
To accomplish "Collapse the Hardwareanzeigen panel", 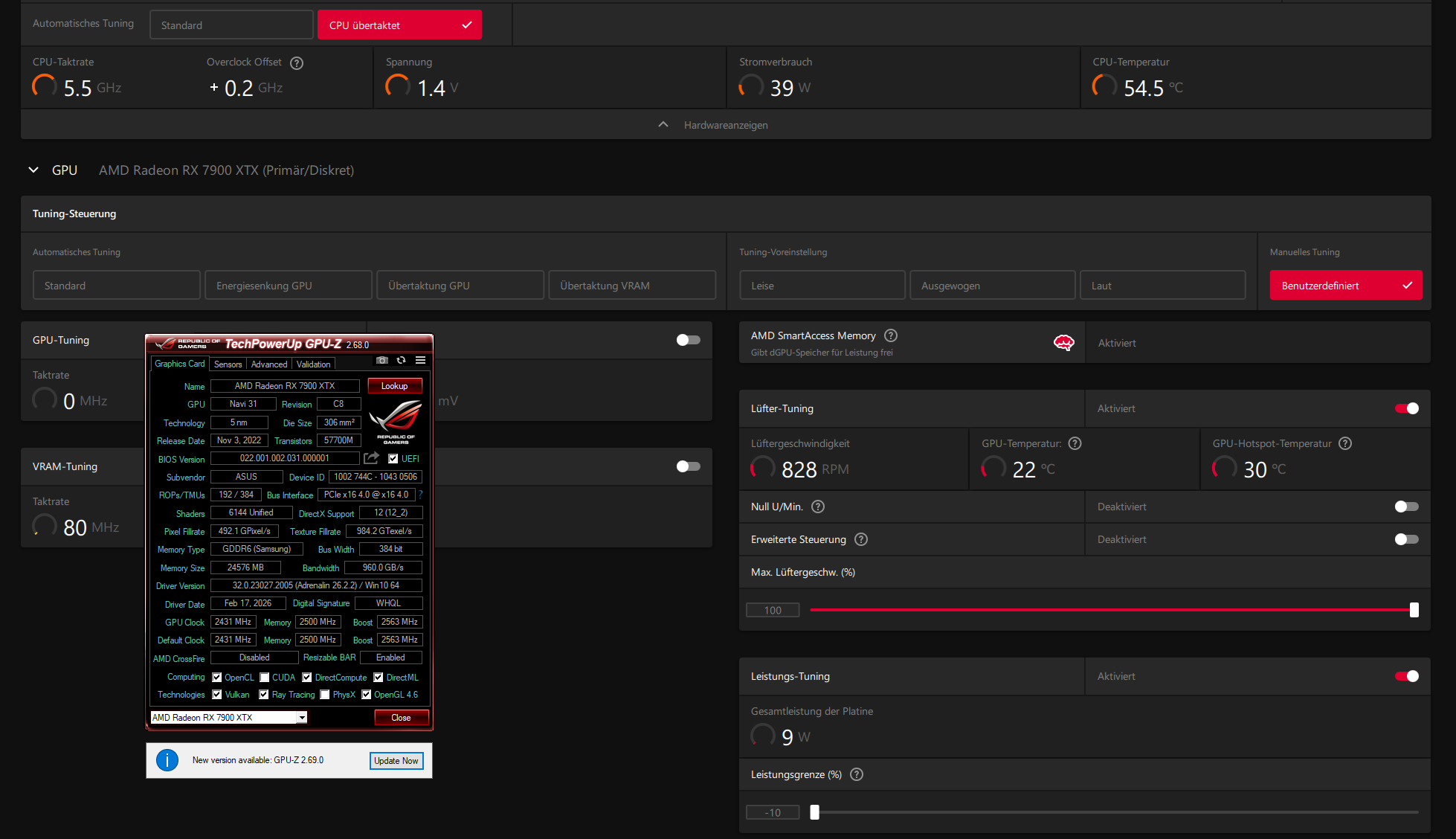I will point(663,125).
